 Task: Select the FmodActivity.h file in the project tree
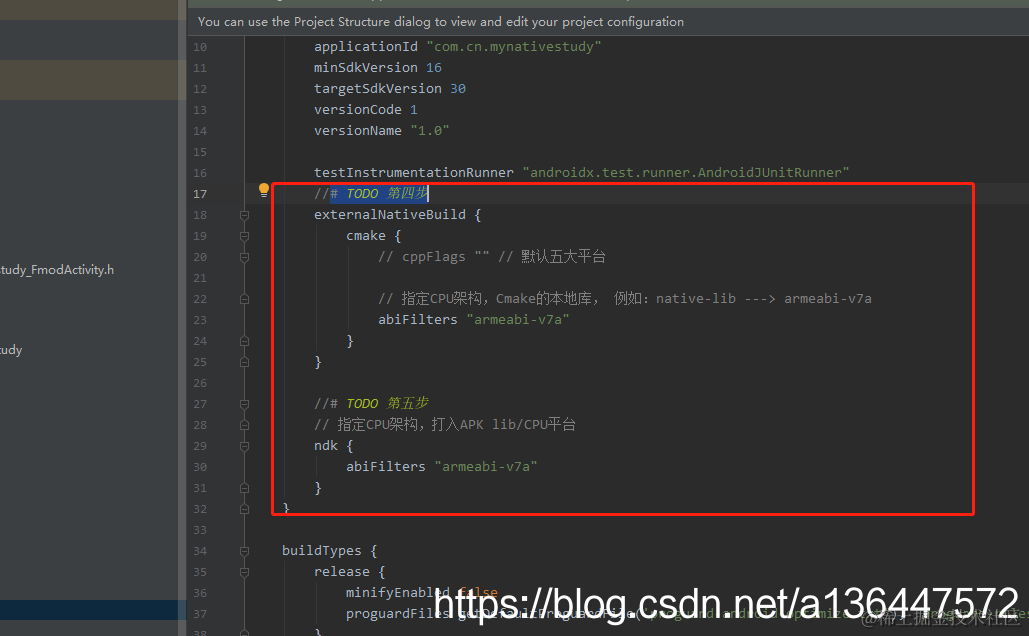pyautogui.click(x=57, y=270)
